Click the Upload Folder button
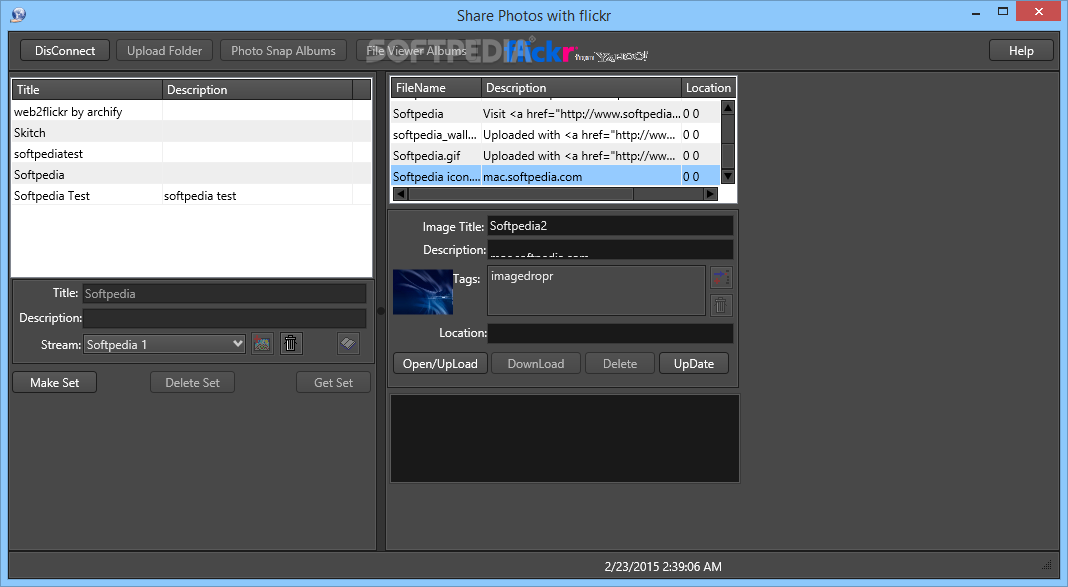 164,50
